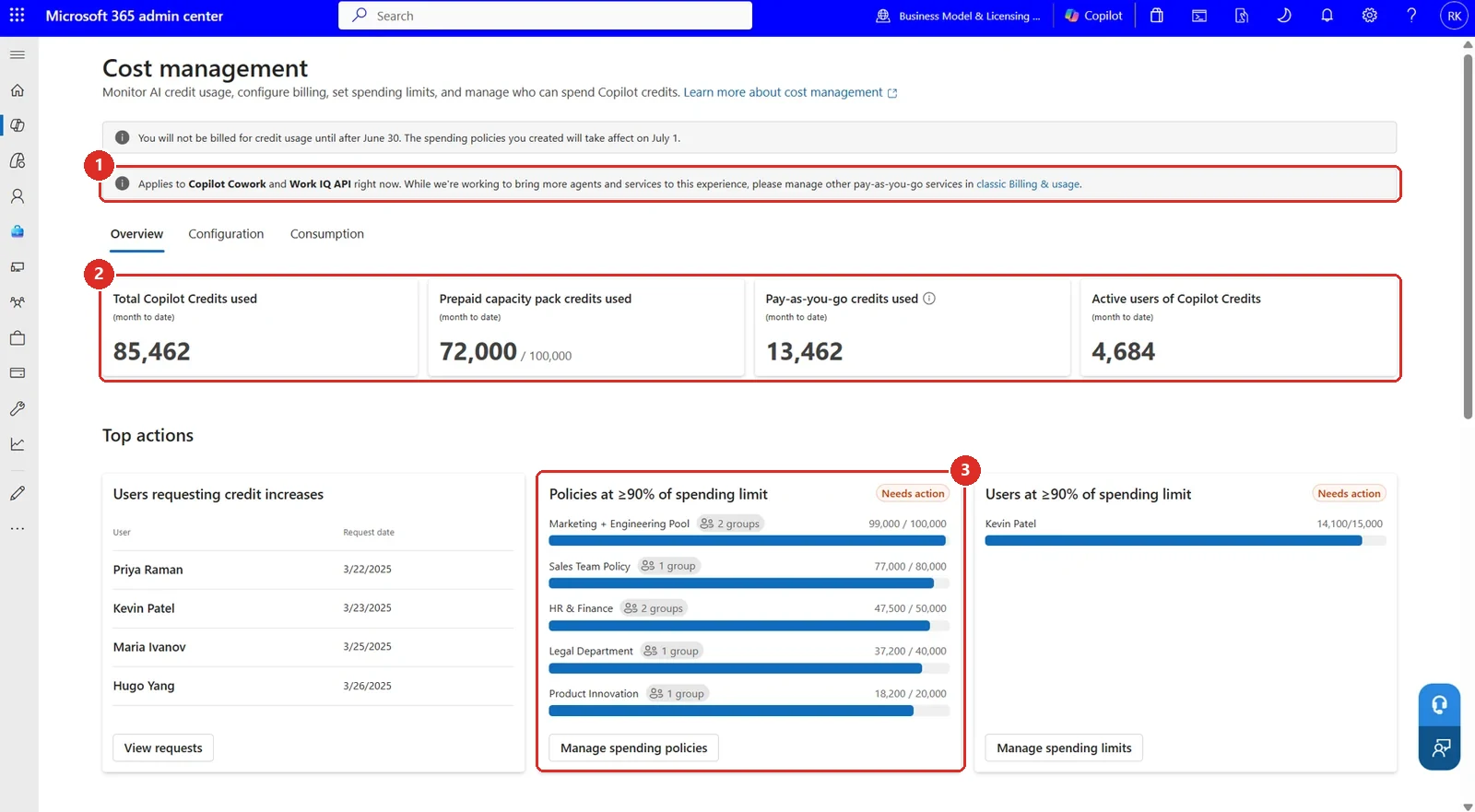Viewport: 1475px width, 812px height.
Task: Open the classic Billing & usage link
Action: (x=1028, y=184)
